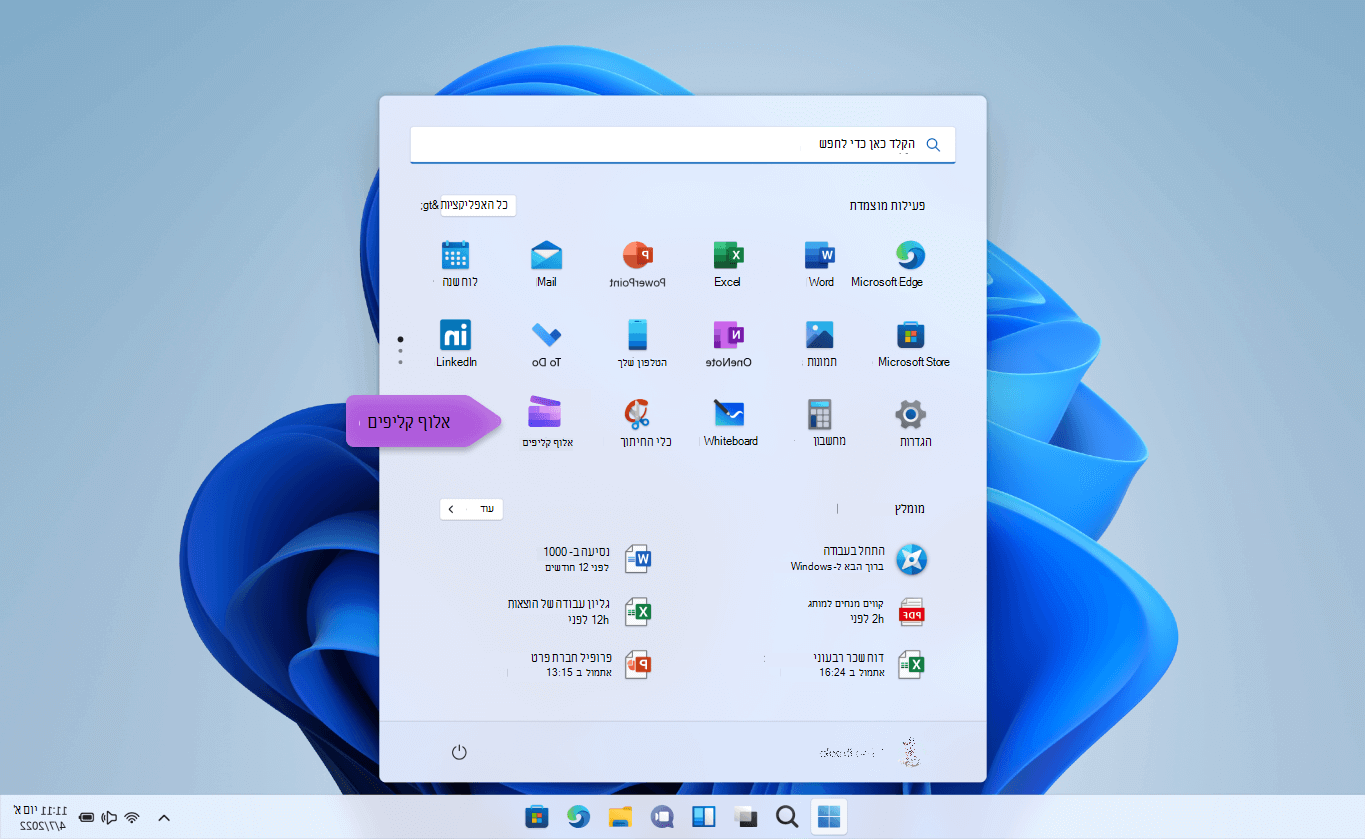Screen dimensions: 1365x839
Task: Launch the Clipchamp app (אלוף קליפים) tile
Action: click(546, 414)
